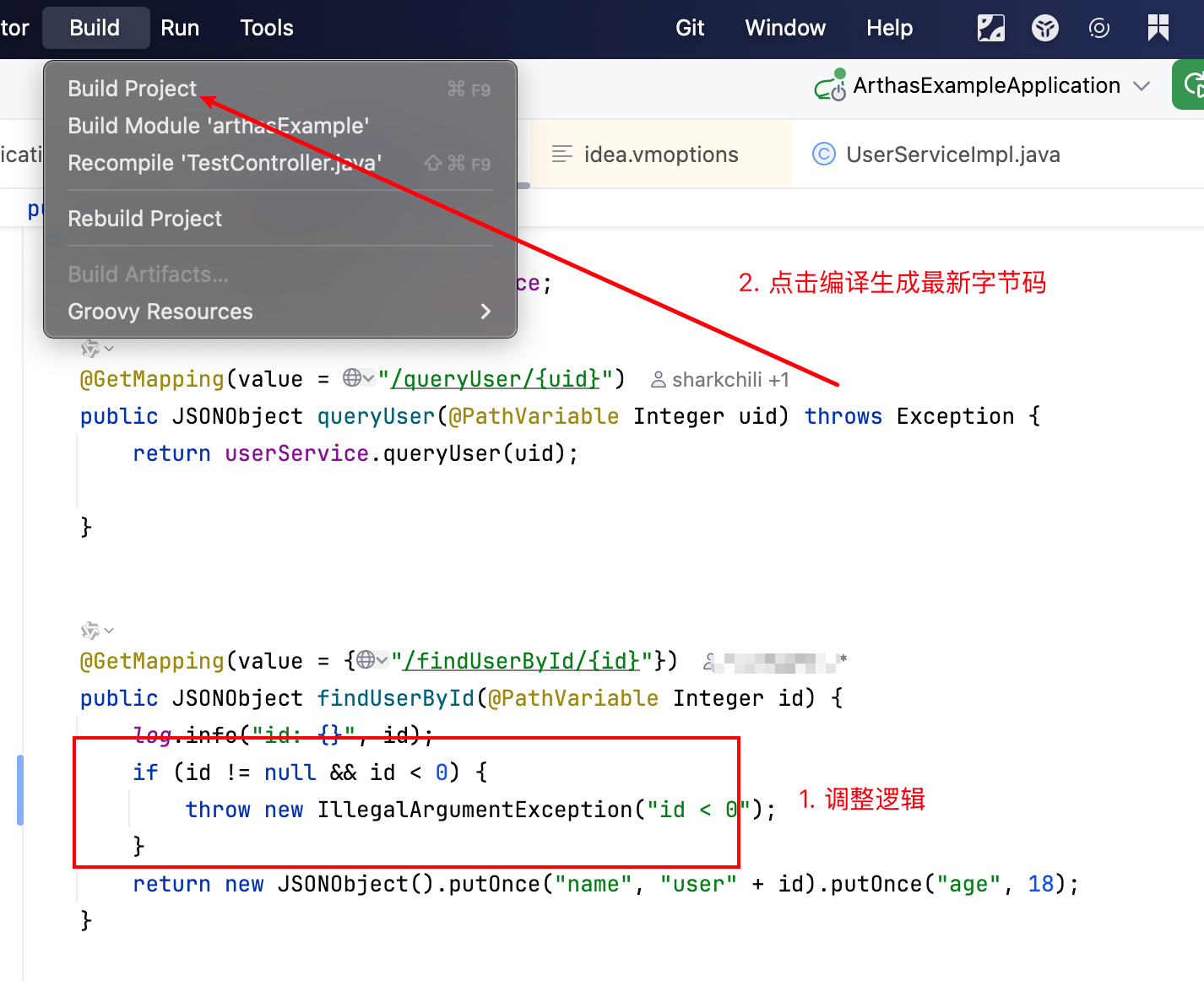1204x981 pixels.
Task: Click the class icon on the UserServiceImpl.java tab
Action: pyautogui.click(x=823, y=154)
